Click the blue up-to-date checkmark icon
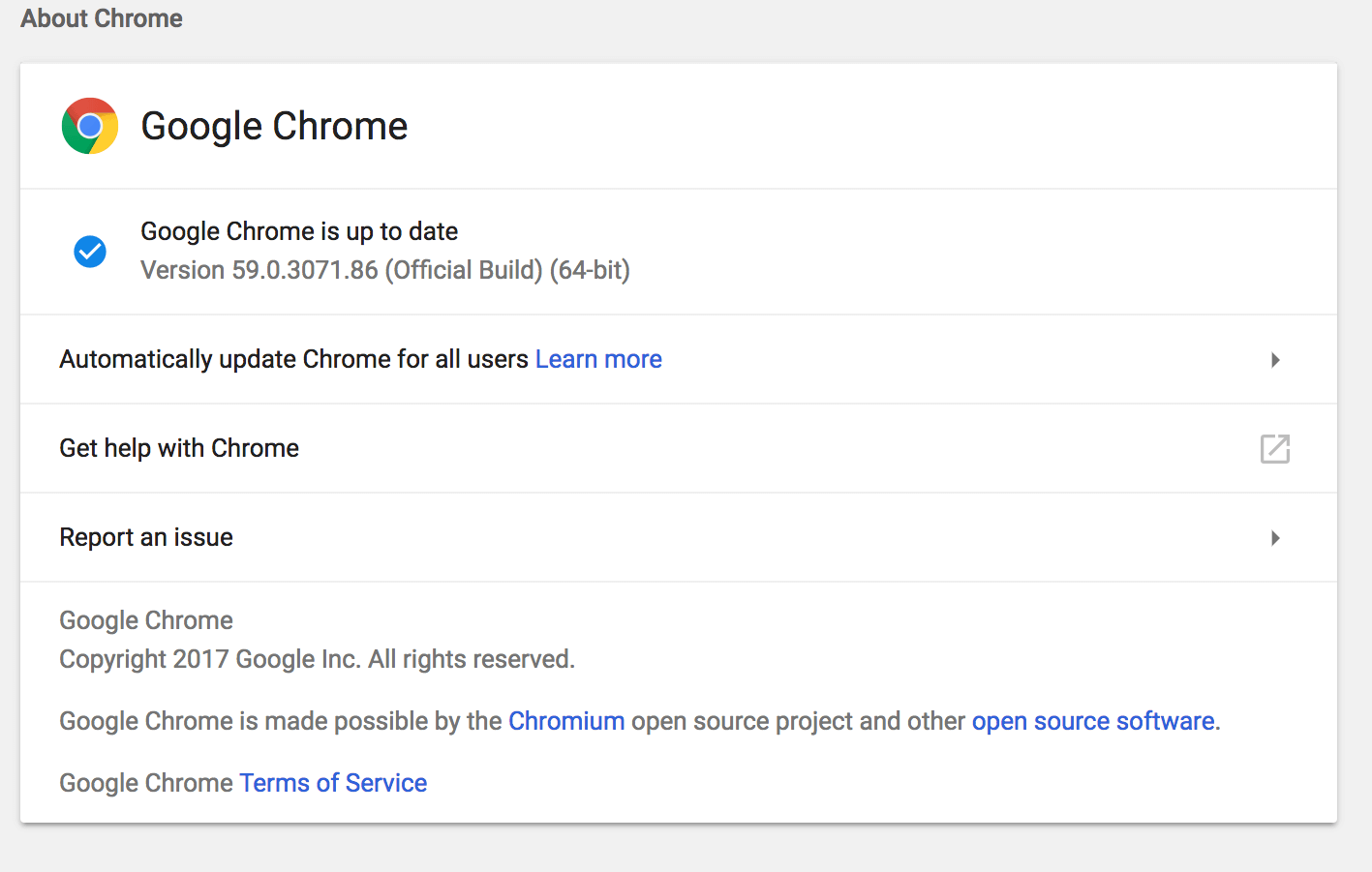1372x872 pixels. coord(90,252)
